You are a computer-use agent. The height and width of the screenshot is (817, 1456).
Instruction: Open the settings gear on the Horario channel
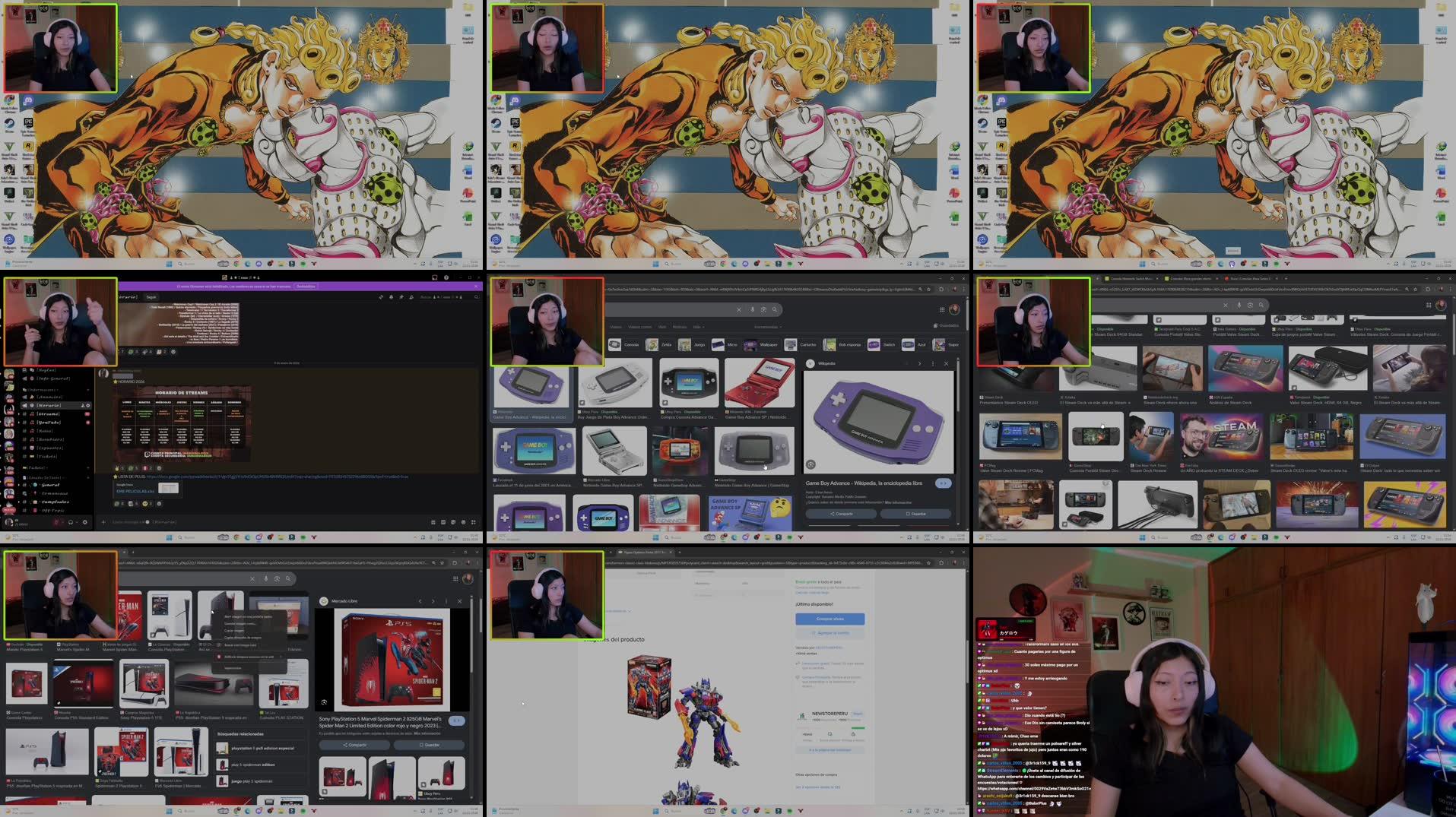click(87, 405)
